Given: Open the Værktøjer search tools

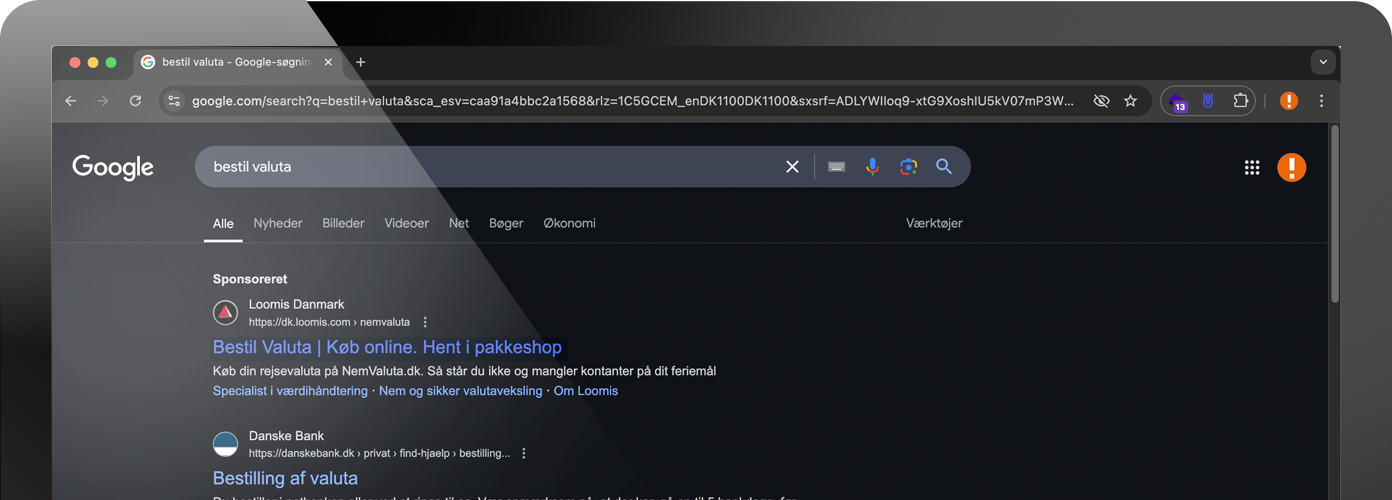Looking at the screenshot, I should point(934,224).
